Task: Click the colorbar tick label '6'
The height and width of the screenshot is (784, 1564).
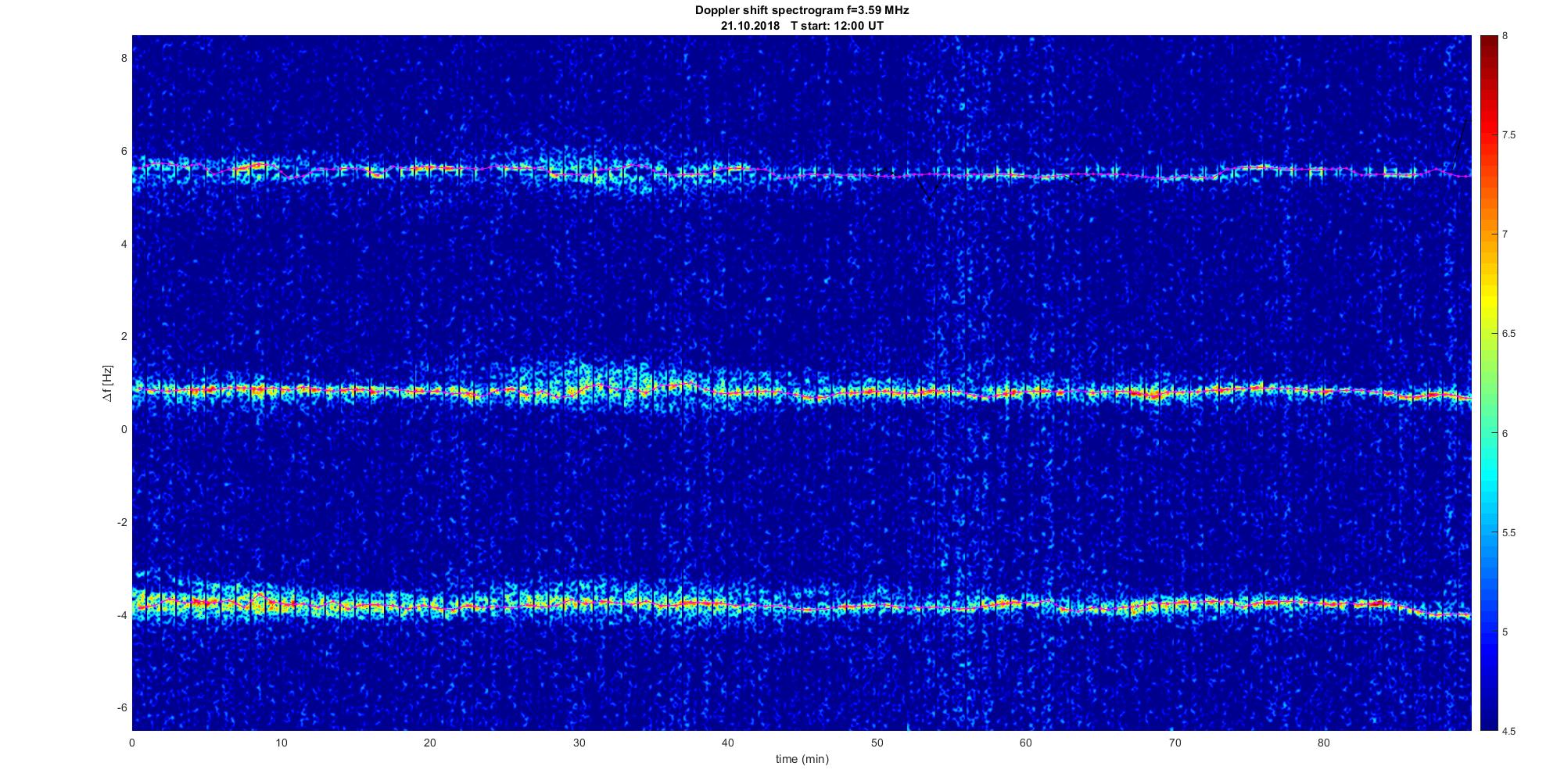Action: click(1505, 433)
